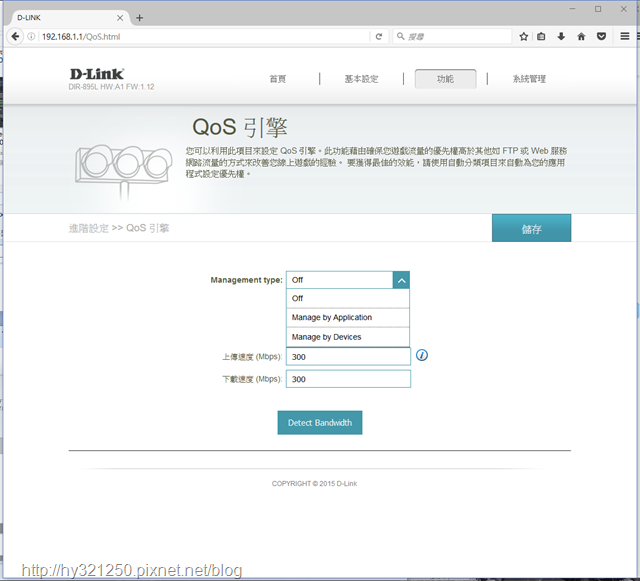
Task: Minimize the browser window
Action: pyautogui.click(x=573, y=9)
